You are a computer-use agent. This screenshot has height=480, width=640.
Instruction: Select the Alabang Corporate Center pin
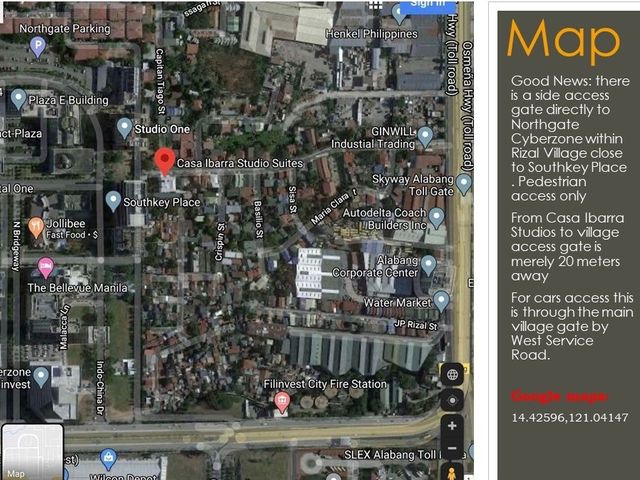(428, 266)
